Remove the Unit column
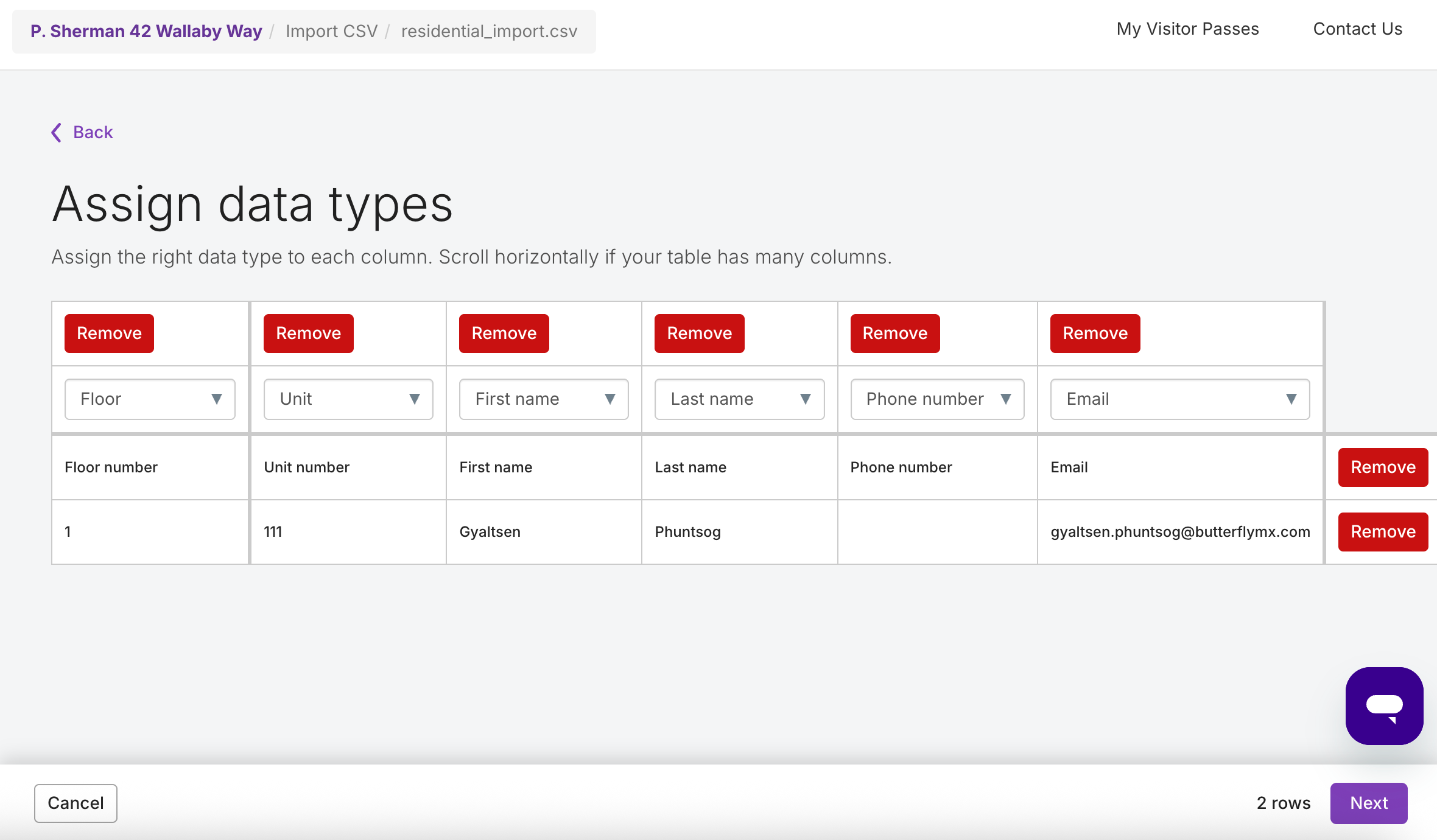Viewport: 1437px width, 840px height. pos(308,334)
